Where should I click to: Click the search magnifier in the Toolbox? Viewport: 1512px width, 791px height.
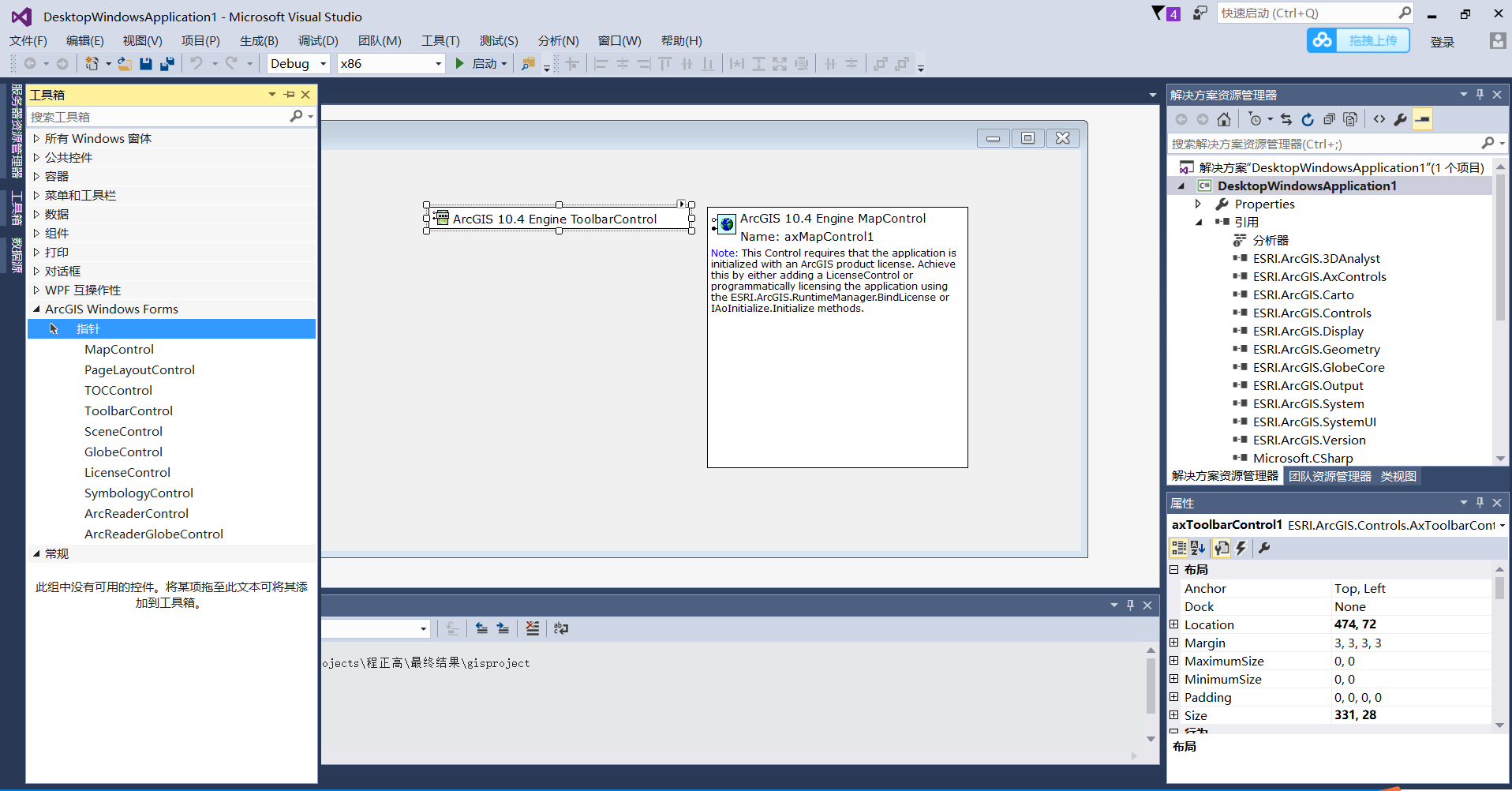[x=297, y=116]
